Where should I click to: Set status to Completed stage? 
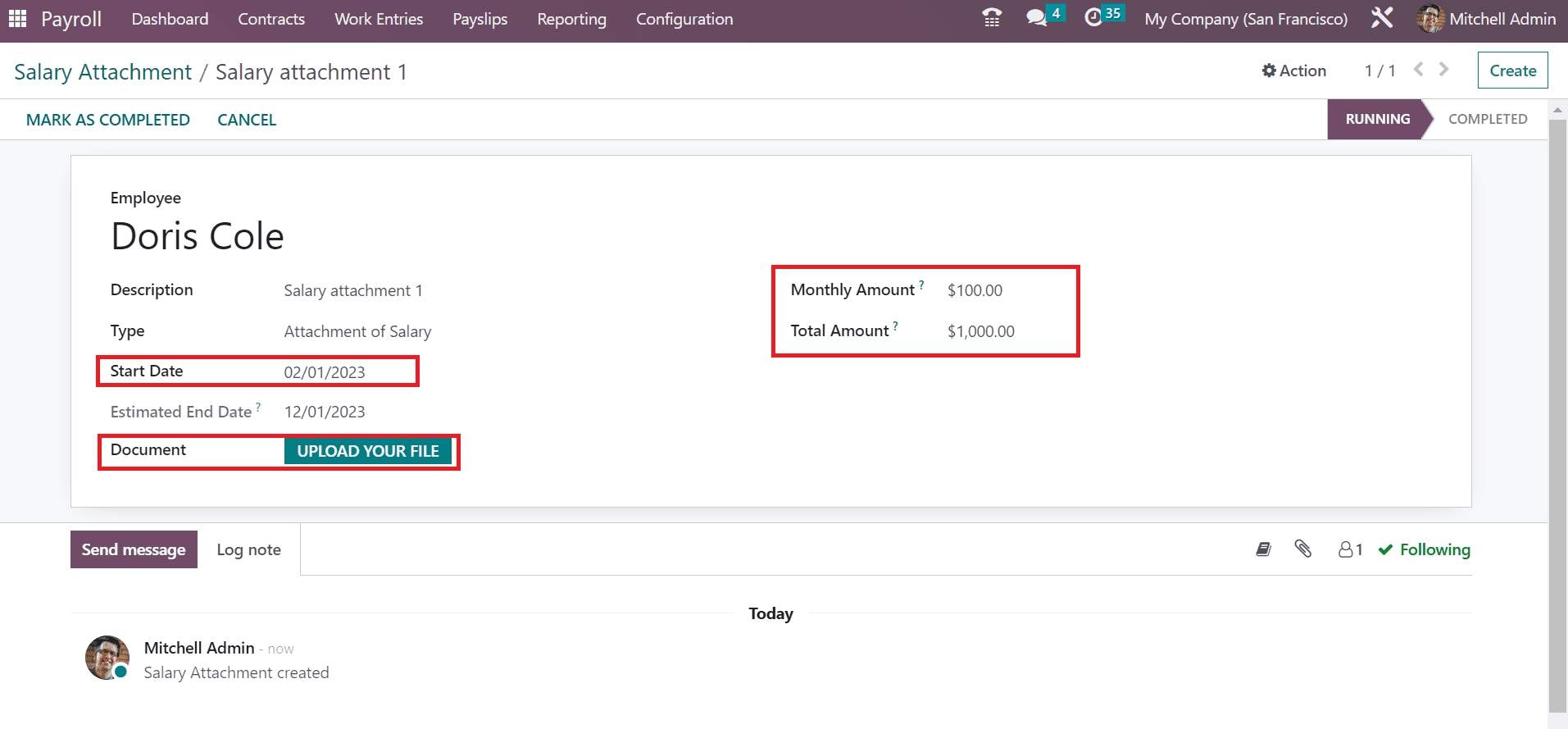tap(1487, 119)
